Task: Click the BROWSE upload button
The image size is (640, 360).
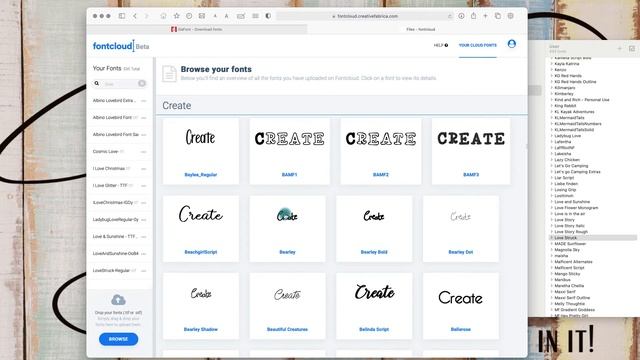Action: click(118, 339)
